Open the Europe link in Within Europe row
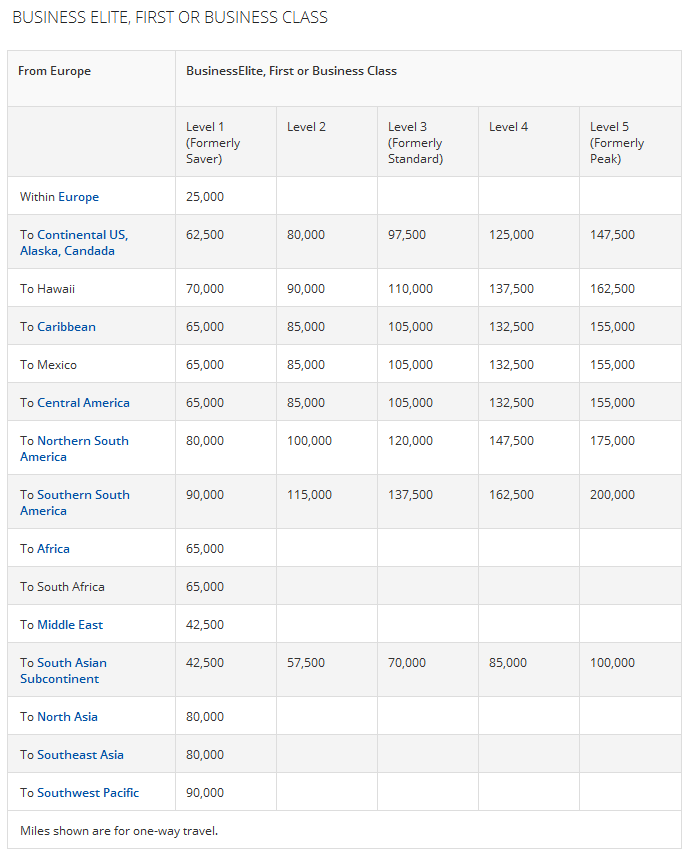 pos(78,197)
